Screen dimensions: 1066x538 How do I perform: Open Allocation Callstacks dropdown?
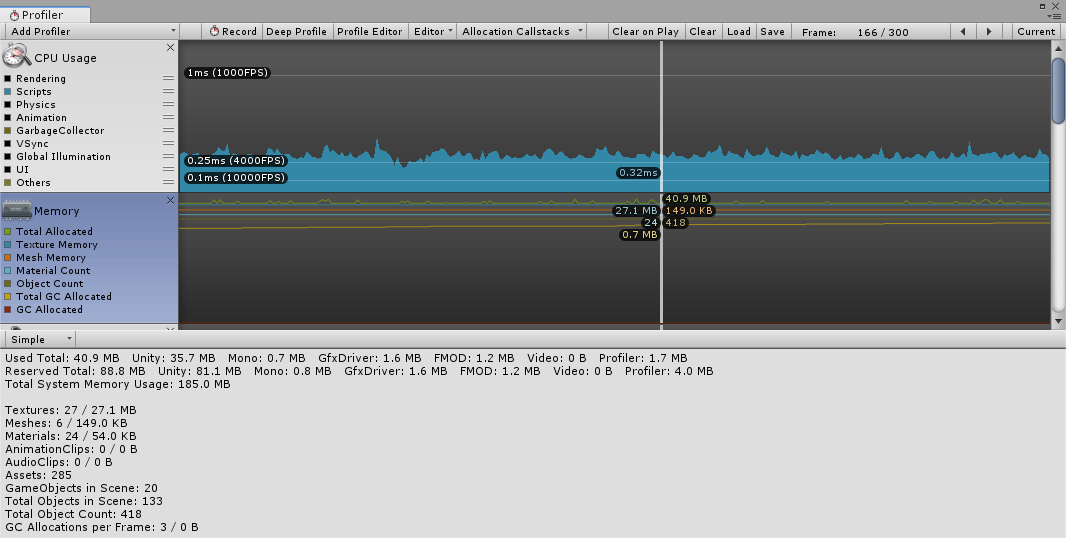521,31
